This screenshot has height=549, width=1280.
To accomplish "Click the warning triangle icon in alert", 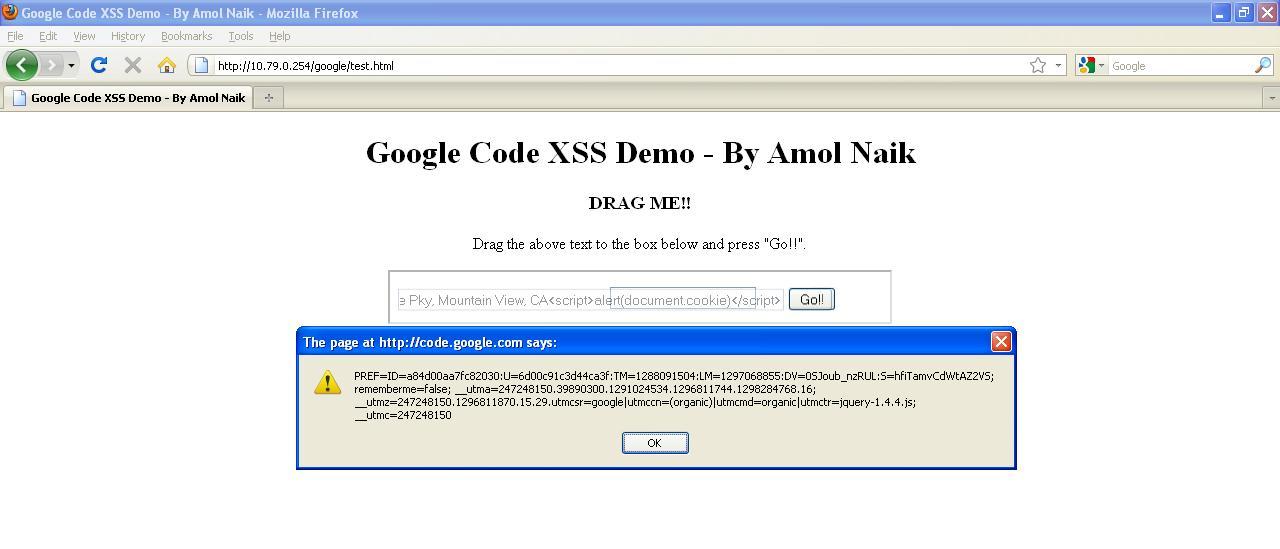I will click(x=328, y=382).
